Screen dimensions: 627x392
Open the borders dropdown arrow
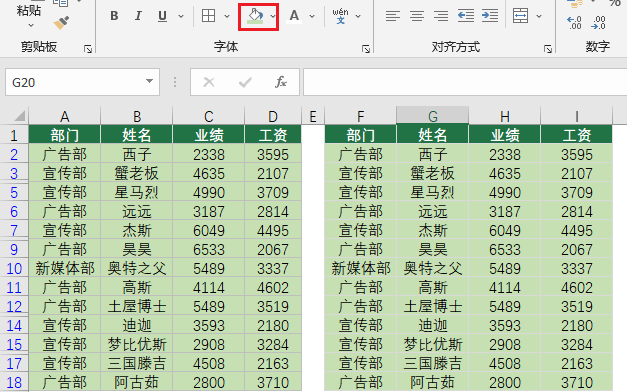coord(227,16)
